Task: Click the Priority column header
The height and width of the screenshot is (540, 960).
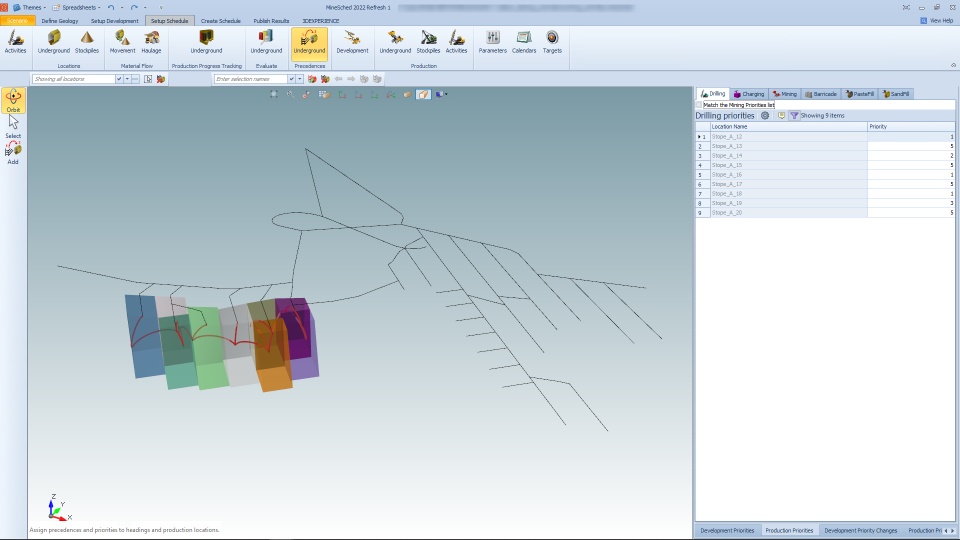Action: [911, 126]
